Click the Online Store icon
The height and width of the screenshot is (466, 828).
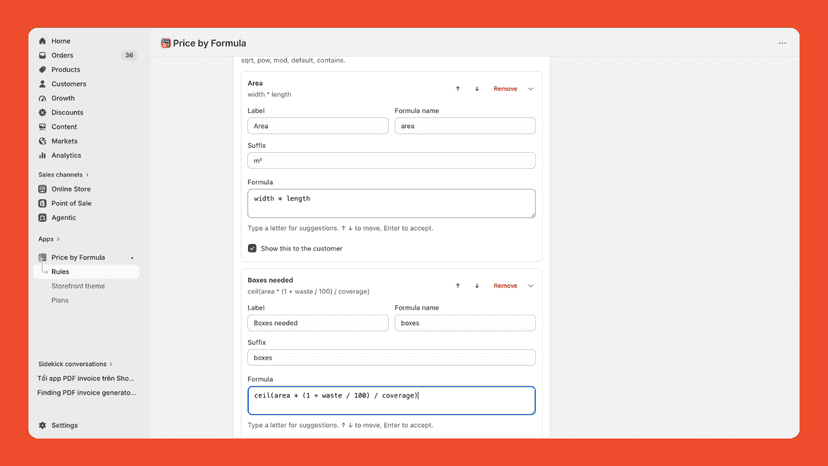(42, 189)
